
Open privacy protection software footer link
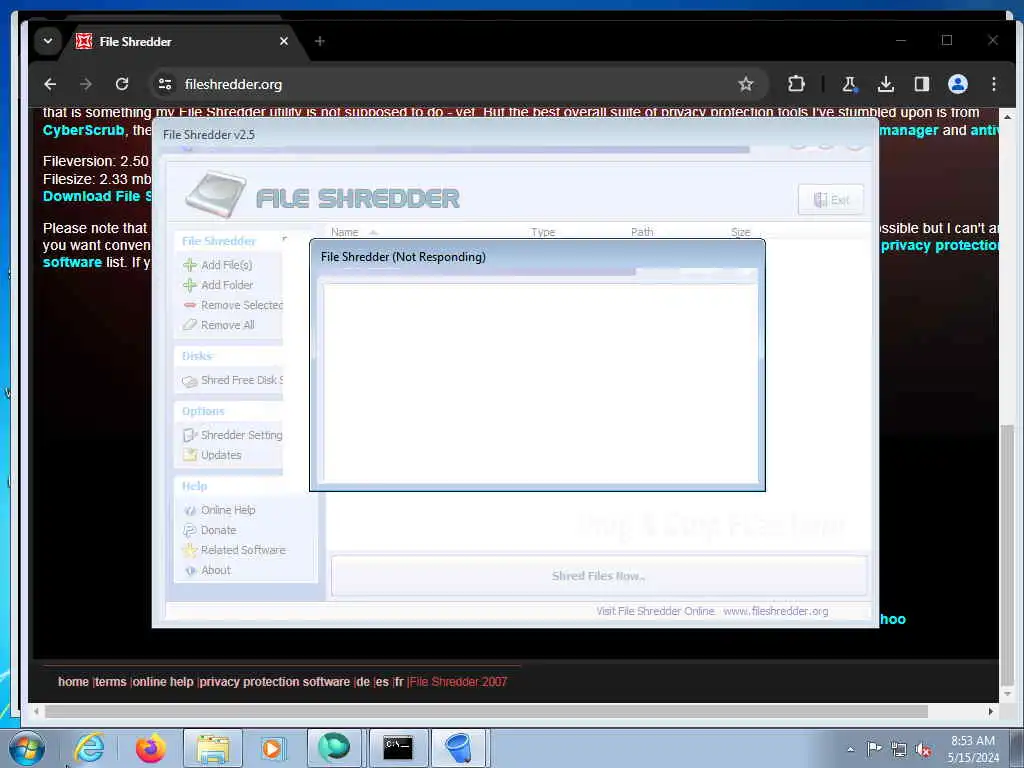tap(275, 682)
